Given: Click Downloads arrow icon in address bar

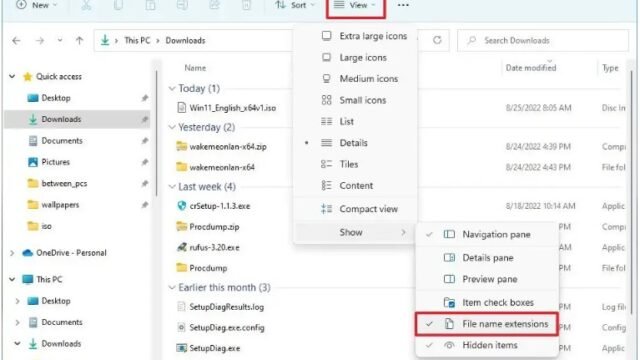Looking at the screenshot, I should point(105,40).
